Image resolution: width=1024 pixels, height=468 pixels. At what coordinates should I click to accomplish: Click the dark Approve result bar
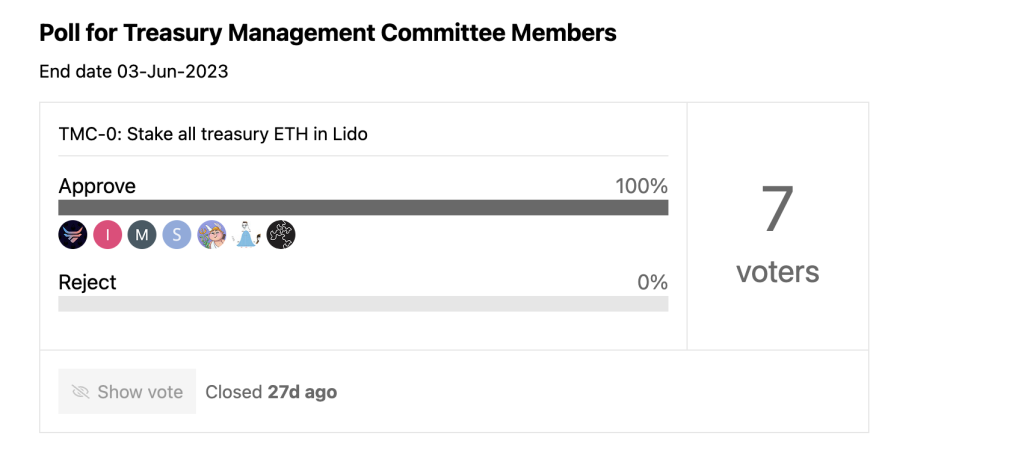pyautogui.click(x=363, y=208)
